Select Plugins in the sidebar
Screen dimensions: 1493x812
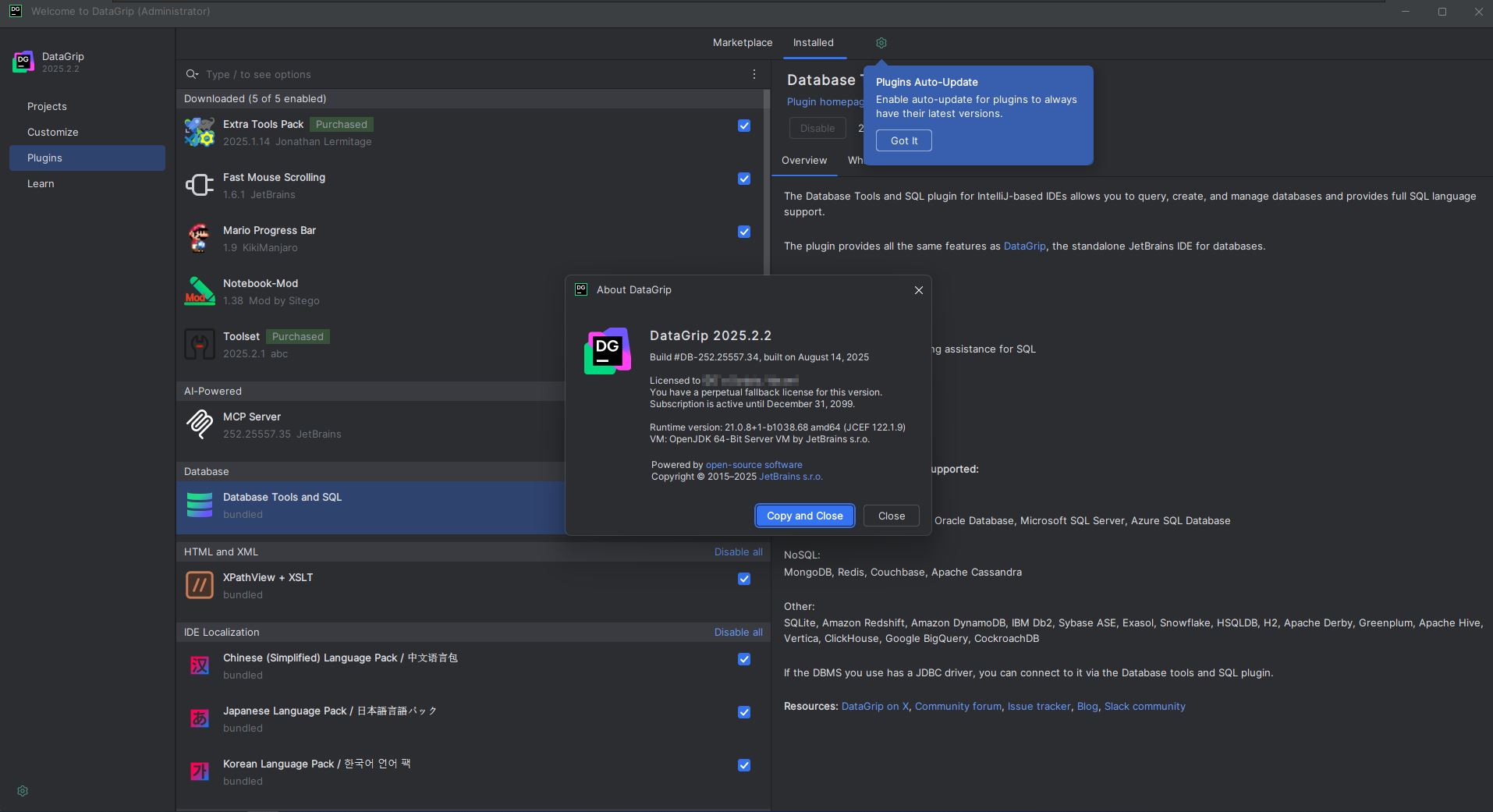[87, 158]
